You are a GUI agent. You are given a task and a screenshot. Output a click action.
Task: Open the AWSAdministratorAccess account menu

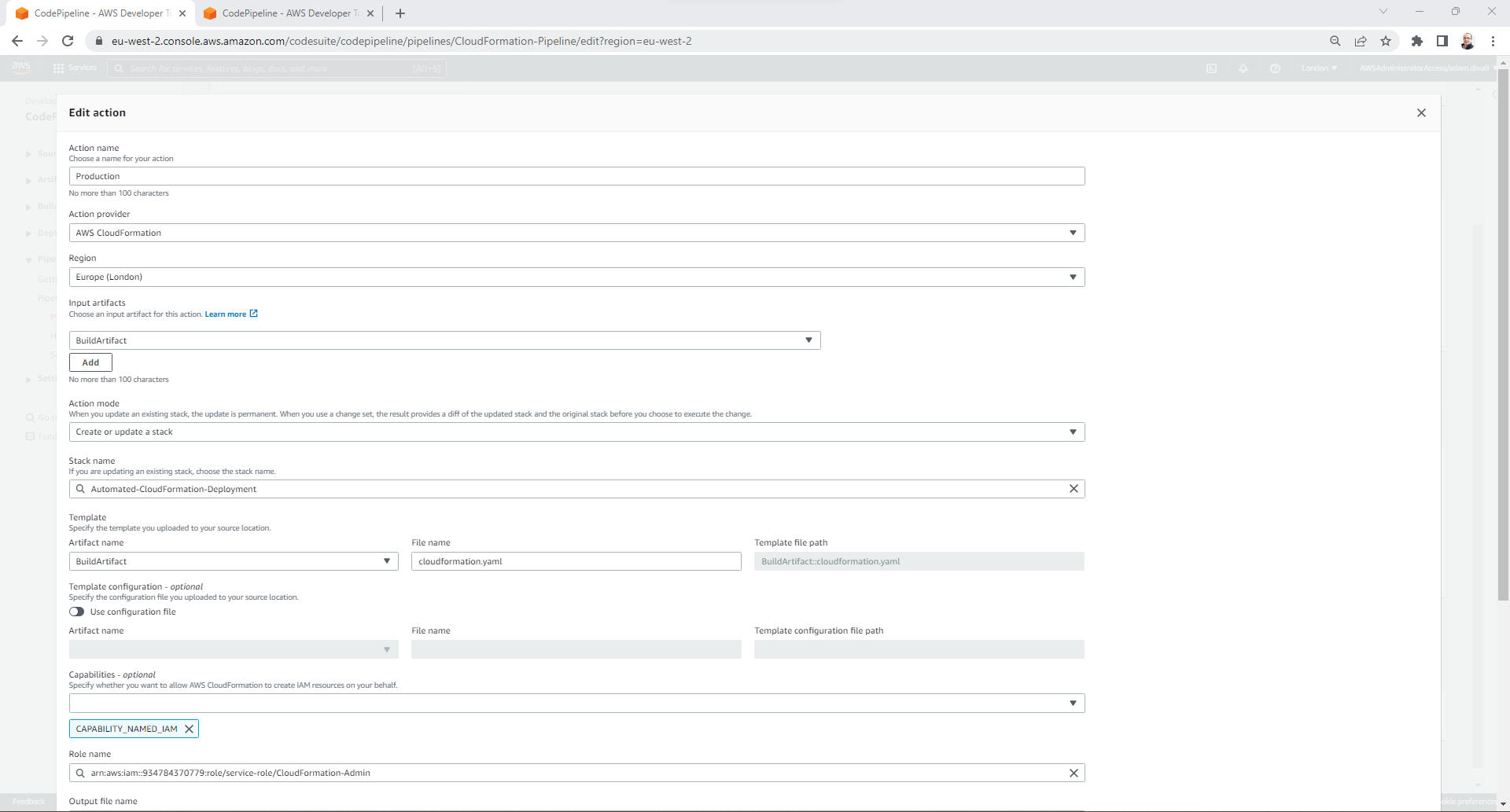1427,68
